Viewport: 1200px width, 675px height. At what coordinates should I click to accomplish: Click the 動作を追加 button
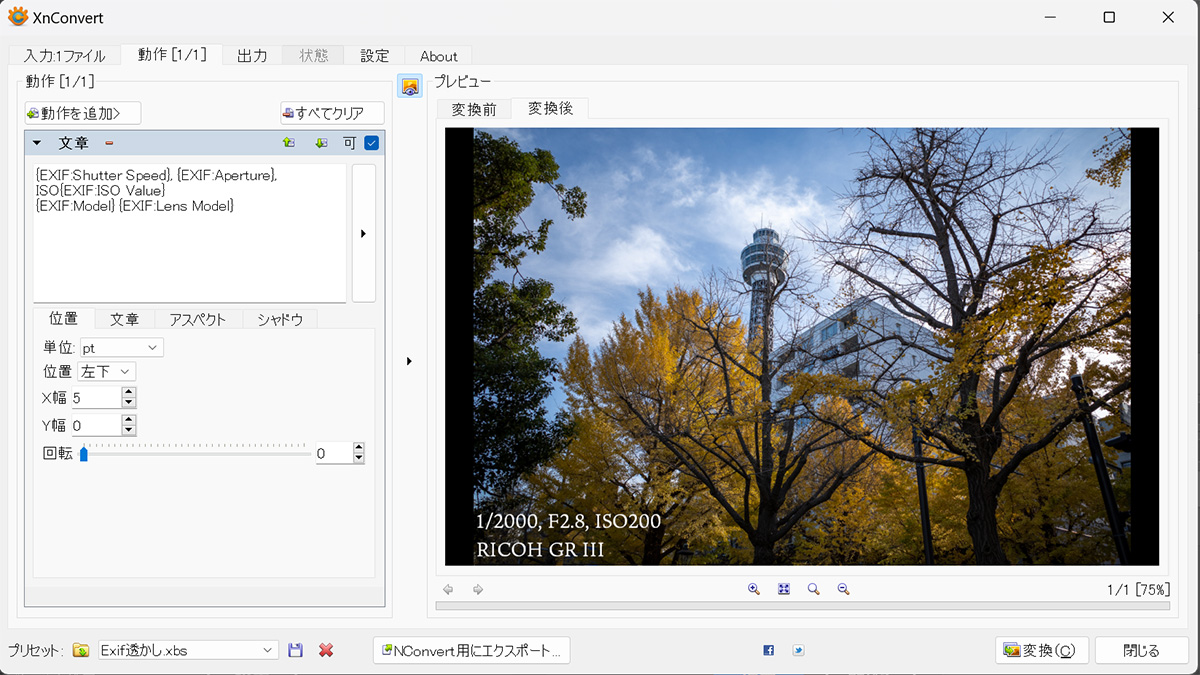82,113
